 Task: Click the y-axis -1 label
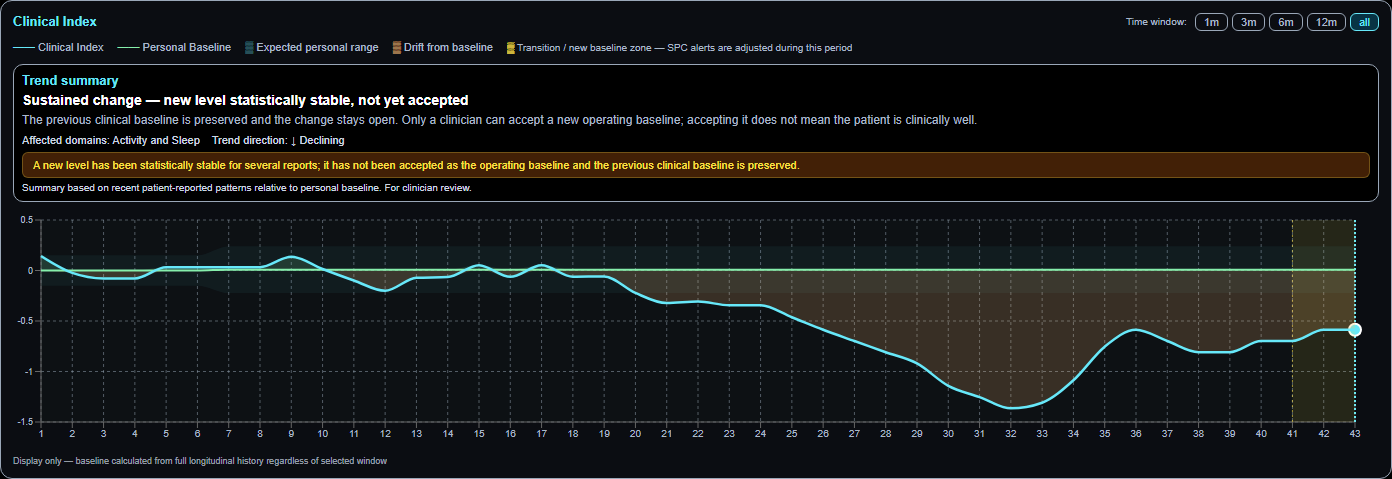[x=28, y=371]
